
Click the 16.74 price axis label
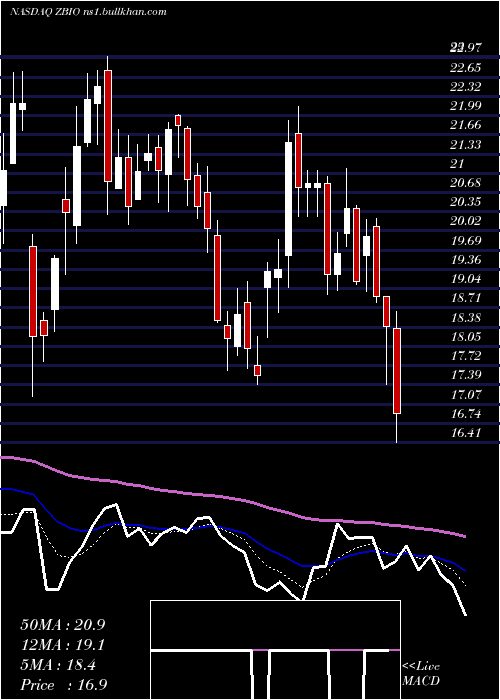pyautogui.click(x=466, y=414)
